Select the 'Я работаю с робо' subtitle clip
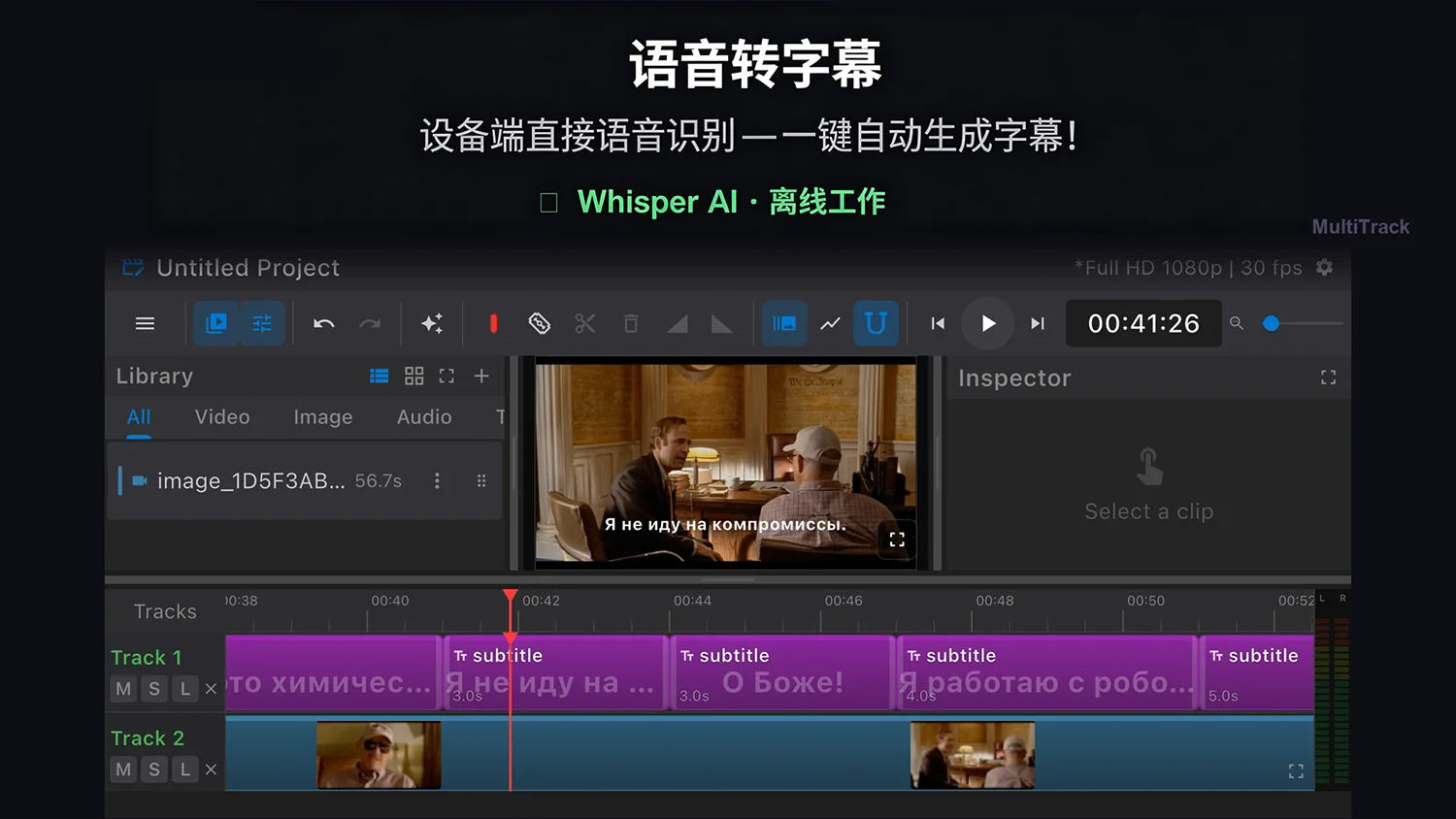This screenshot has height=819, width=1456. click(x=1047, y=673)
